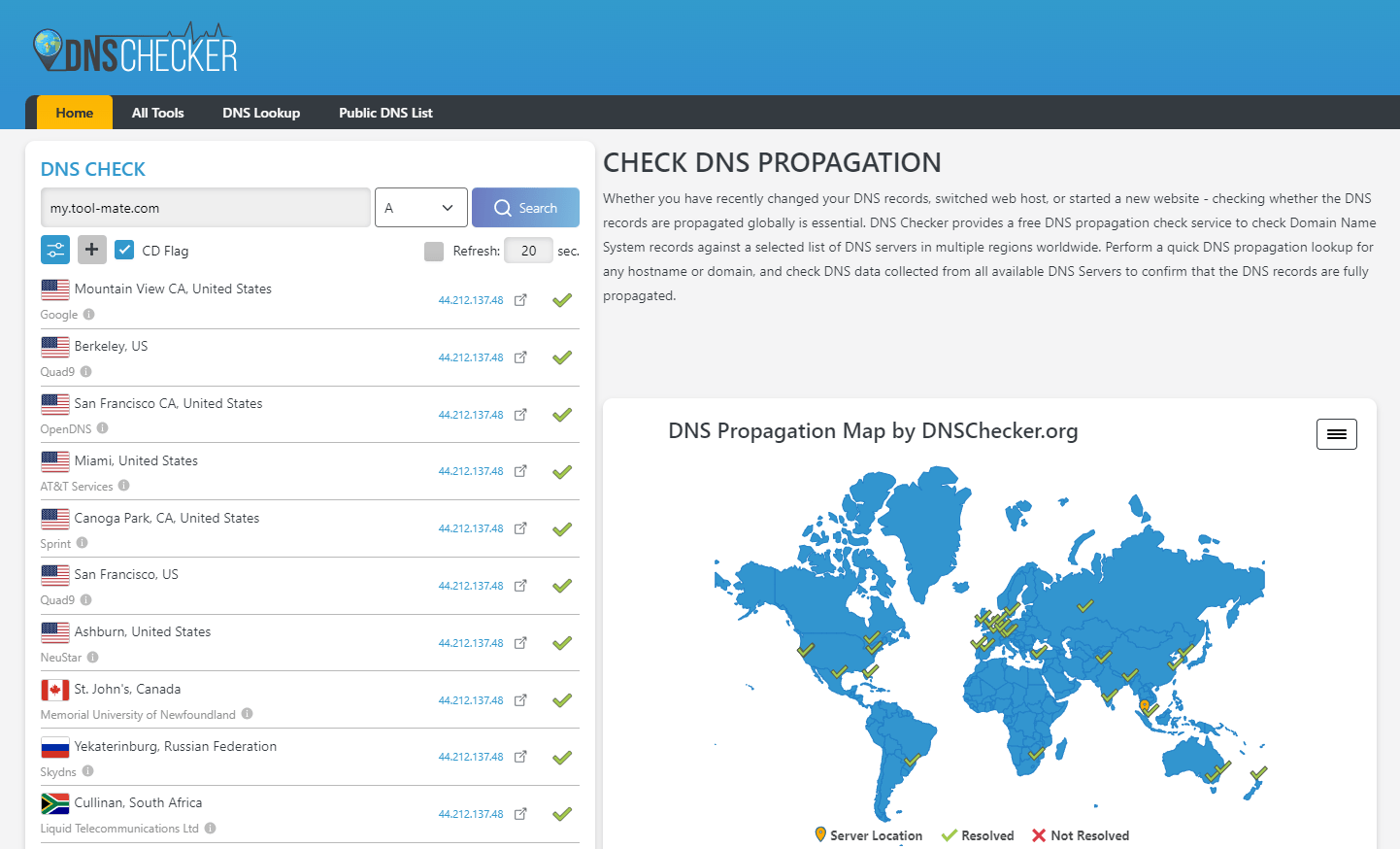Click the info icon next to Quad9 Berkeley
Viewport: 1400px width, 849px height.
tap(87, 371)
